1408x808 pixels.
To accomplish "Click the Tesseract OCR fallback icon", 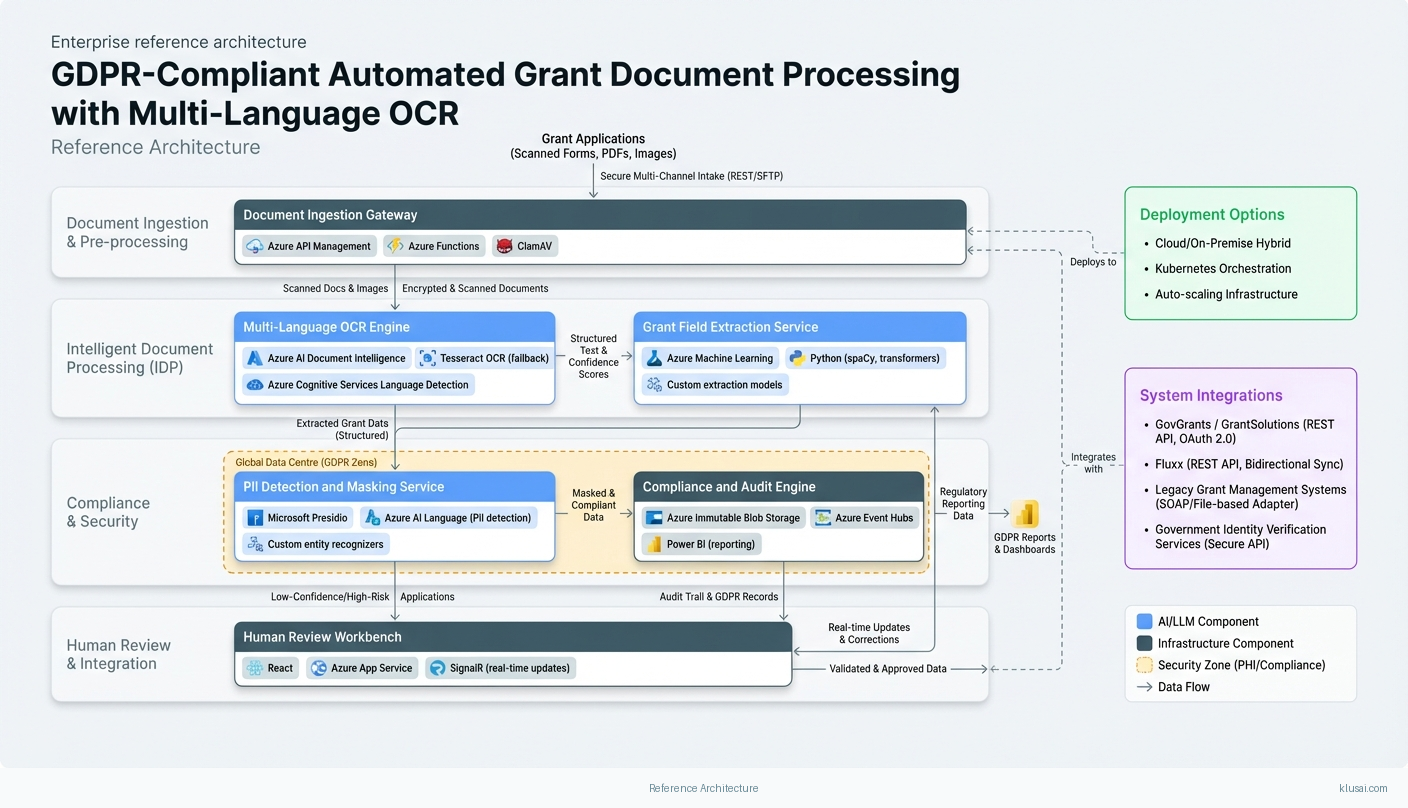I will pyautogui.click(x=427, y=358).
